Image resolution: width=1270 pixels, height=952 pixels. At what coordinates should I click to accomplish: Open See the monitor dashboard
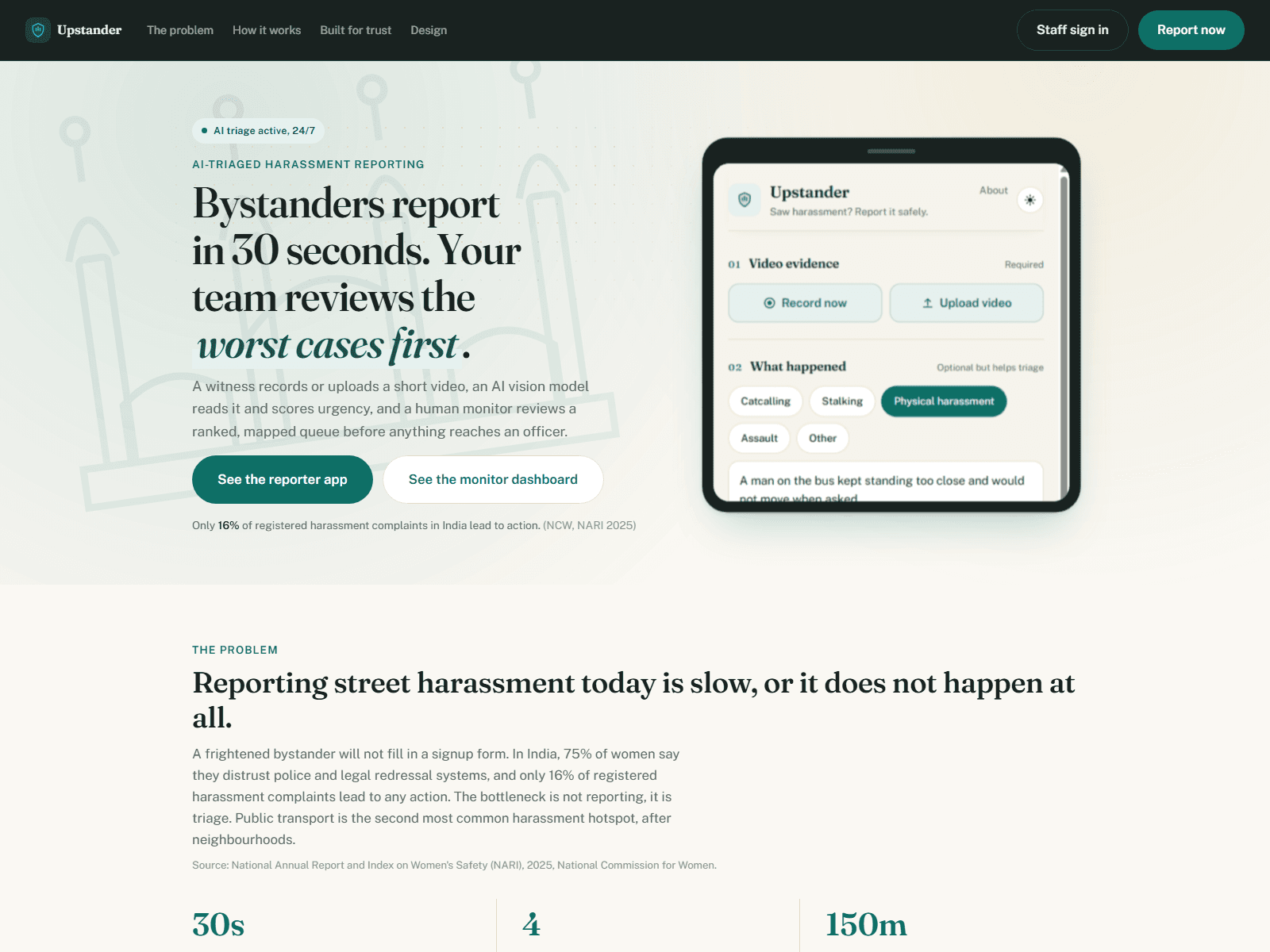493,479
